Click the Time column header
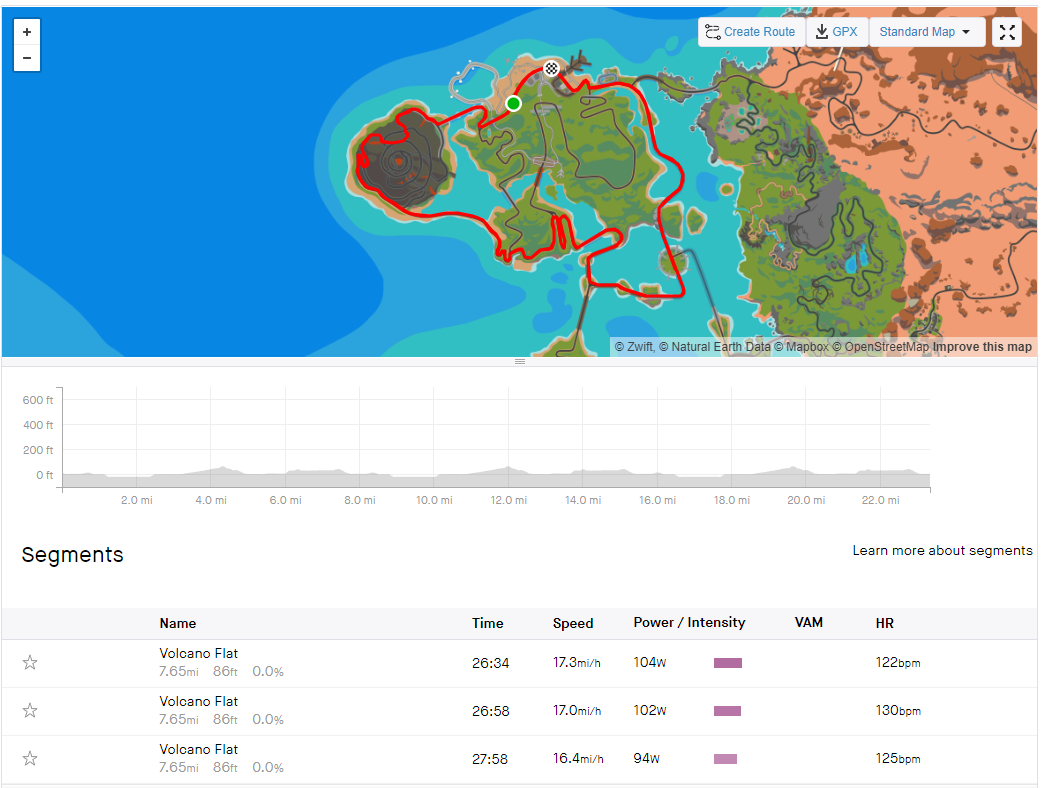This screenshot has width=1042, height=788. [487, 623]
